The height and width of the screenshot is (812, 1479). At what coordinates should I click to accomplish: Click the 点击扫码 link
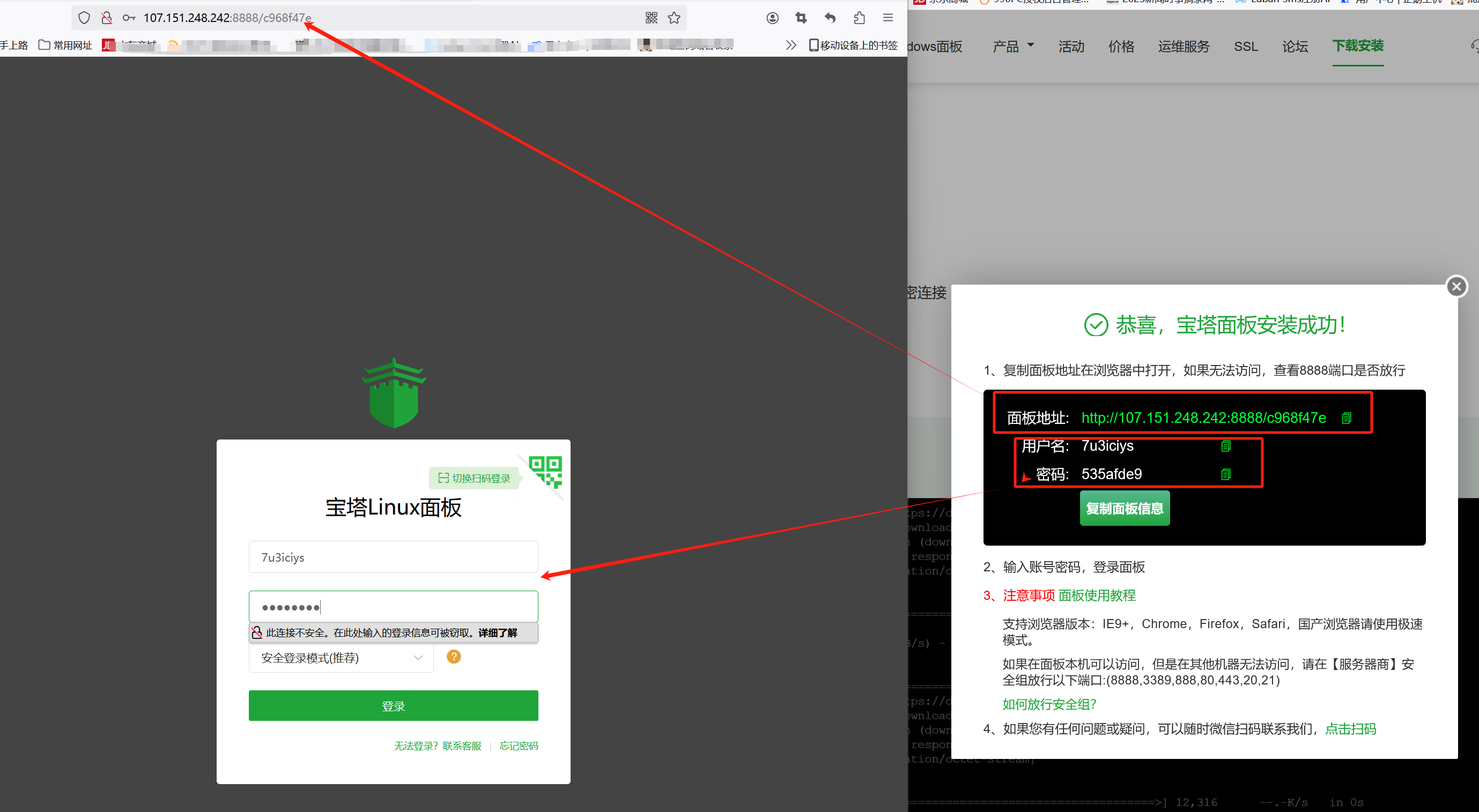(1350, 729)
